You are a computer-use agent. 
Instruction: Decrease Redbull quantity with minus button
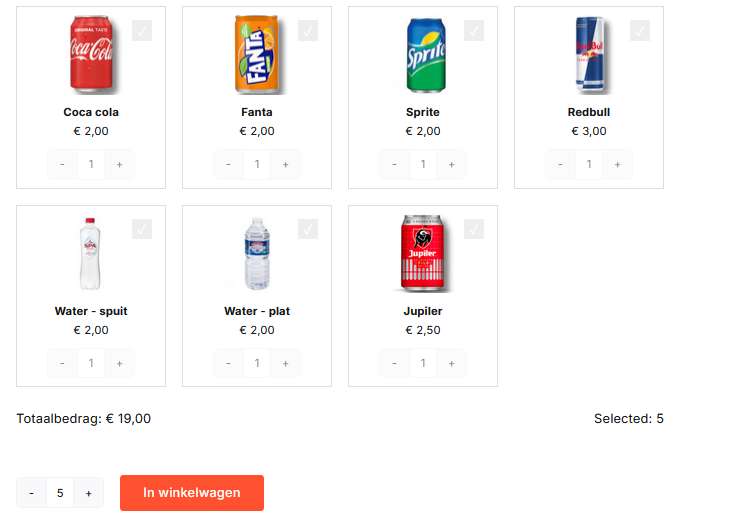coord(560,164)
